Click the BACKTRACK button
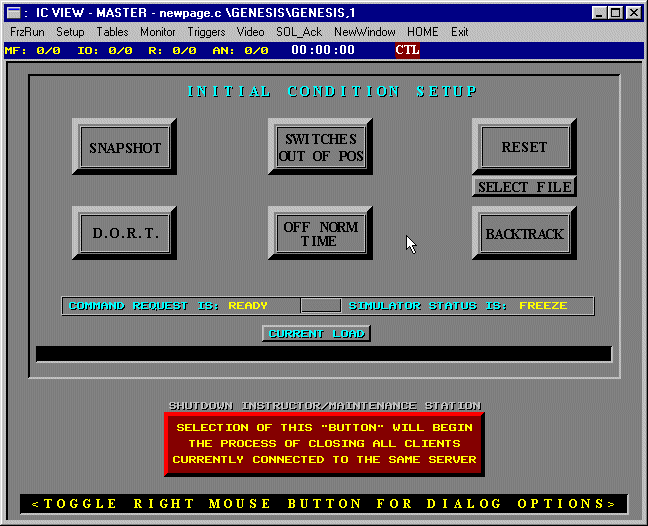Image resolution: width=648 pixels, height=526 pixels. click(x=524, y=233)
